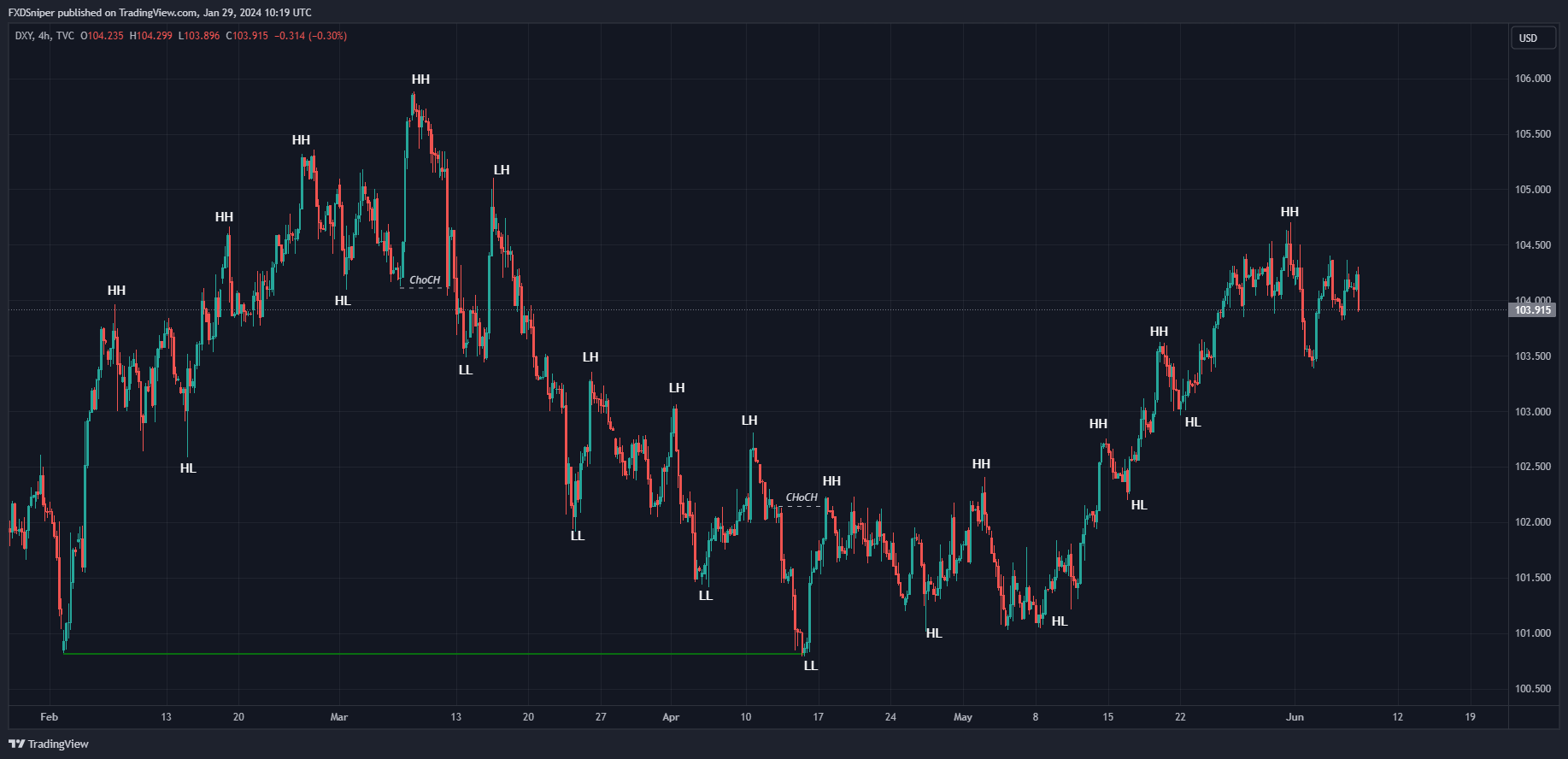Screen dimensions: 1568x759
Task: Click the current price tag 103.915 on axis
Action: (1532, 309)
